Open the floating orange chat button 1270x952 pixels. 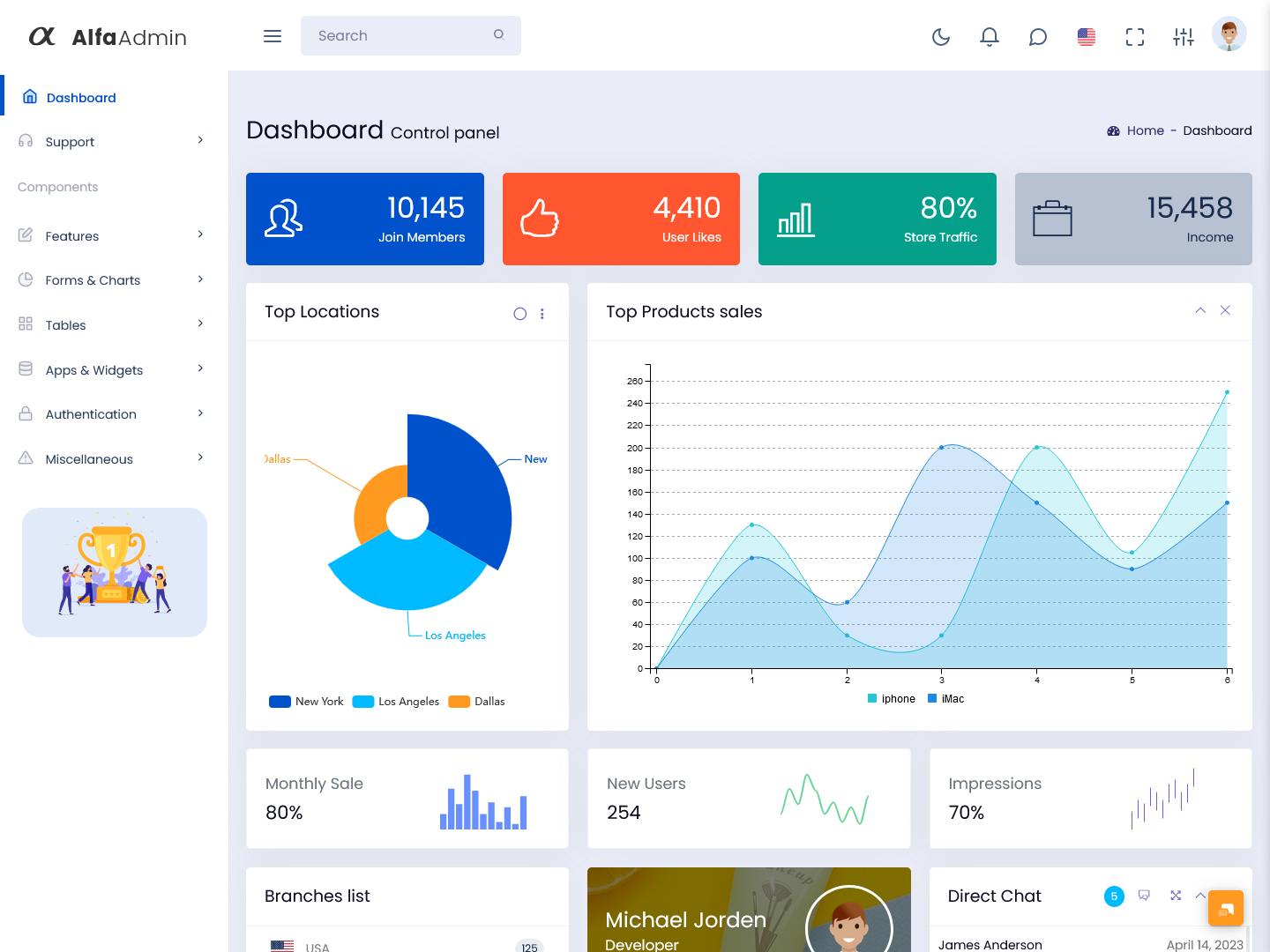pos(1226,907)
